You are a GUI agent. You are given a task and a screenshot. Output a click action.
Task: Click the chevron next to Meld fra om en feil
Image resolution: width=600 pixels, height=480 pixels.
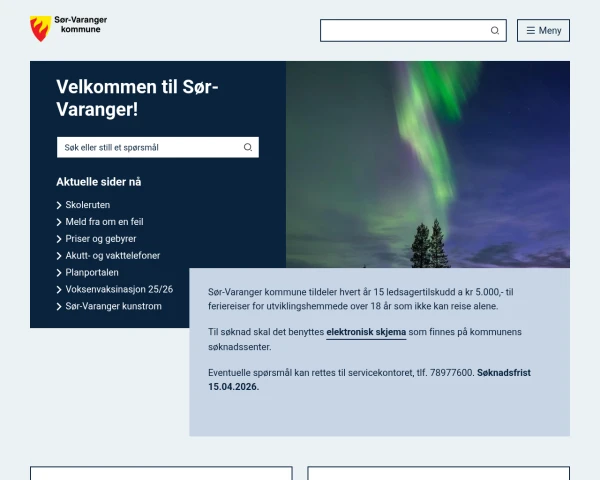(59, 222)
